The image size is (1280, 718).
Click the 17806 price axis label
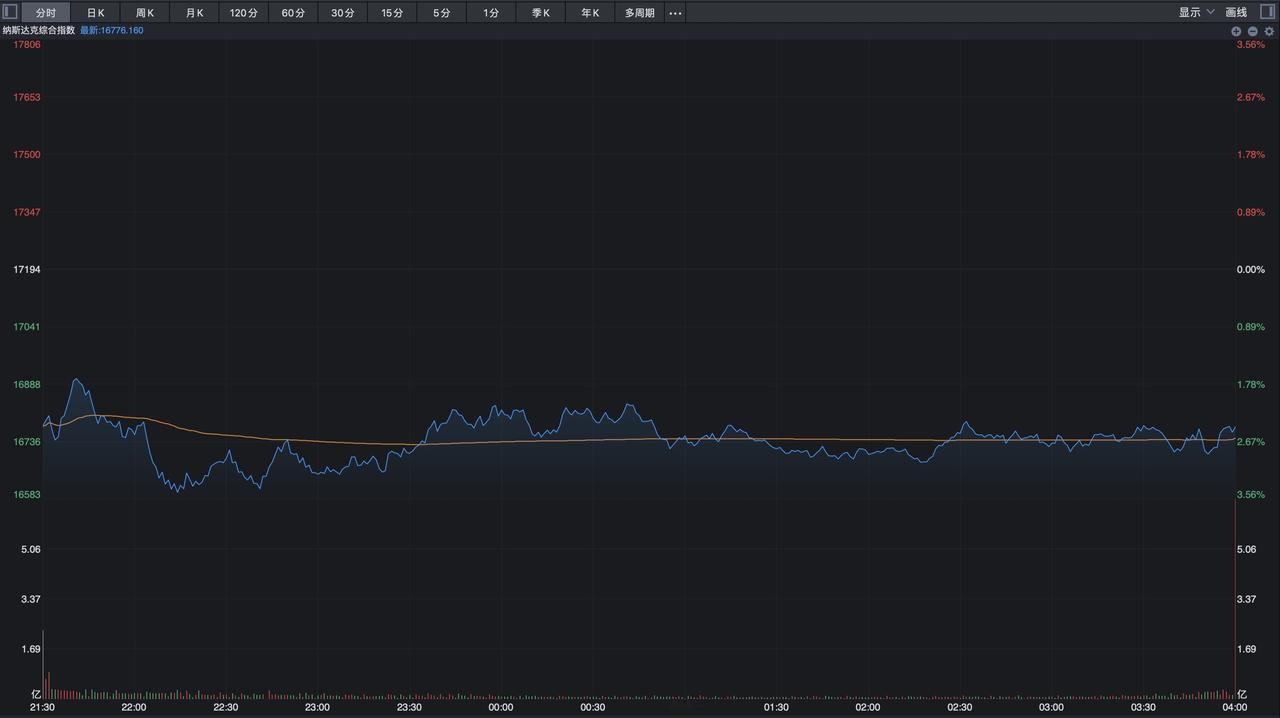pyautogui.click(x=27, y=44)
